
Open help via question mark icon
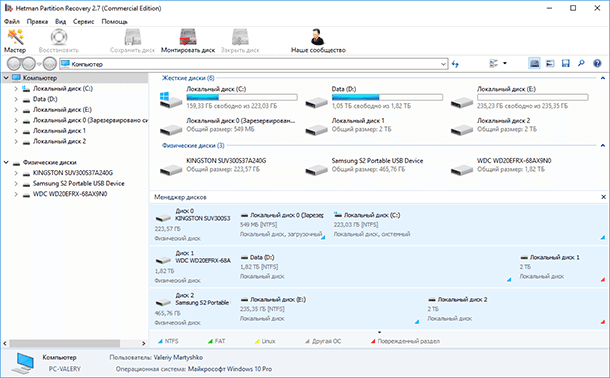click(x=597, y=63)
